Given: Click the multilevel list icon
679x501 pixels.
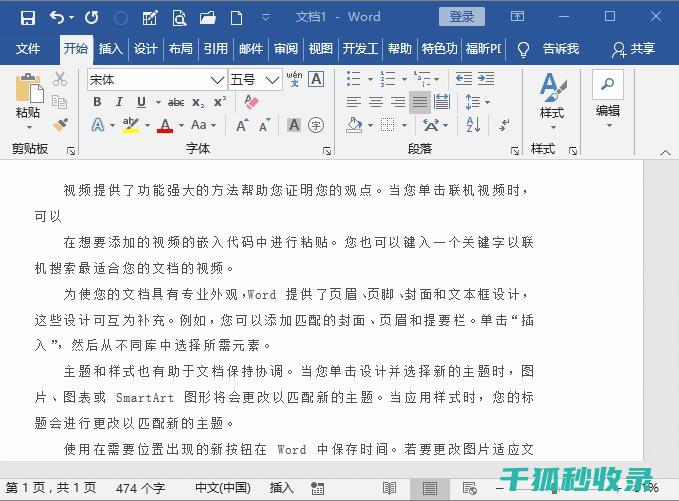Looking at the screenshot, I should [x=422, y=79].
